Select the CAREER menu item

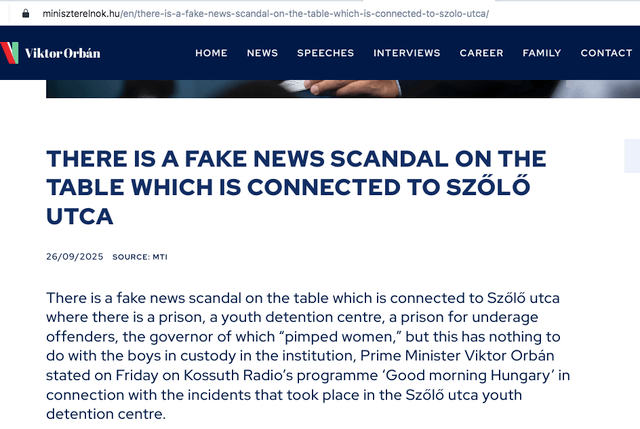tap(481, 53)
